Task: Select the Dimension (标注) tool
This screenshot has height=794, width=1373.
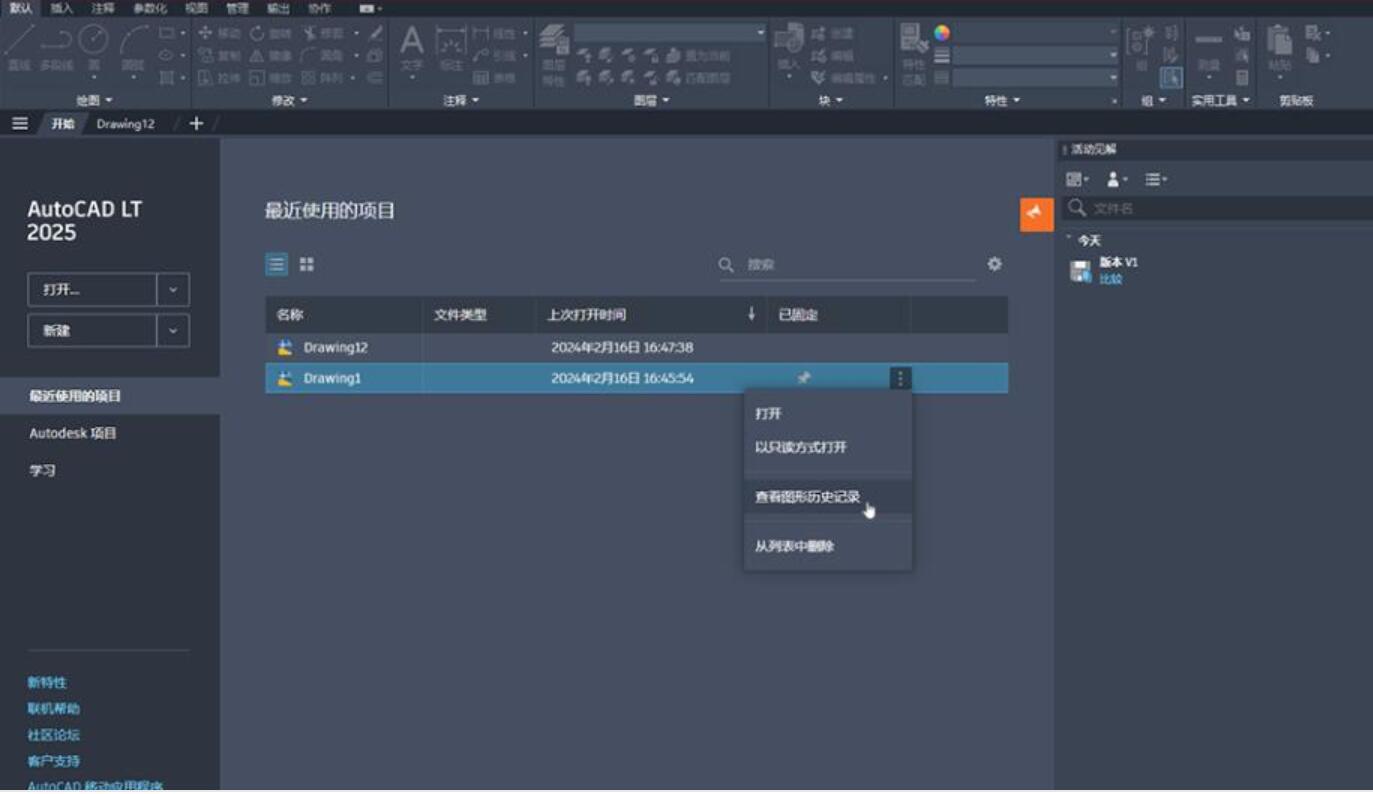Action: click(450, 47)
